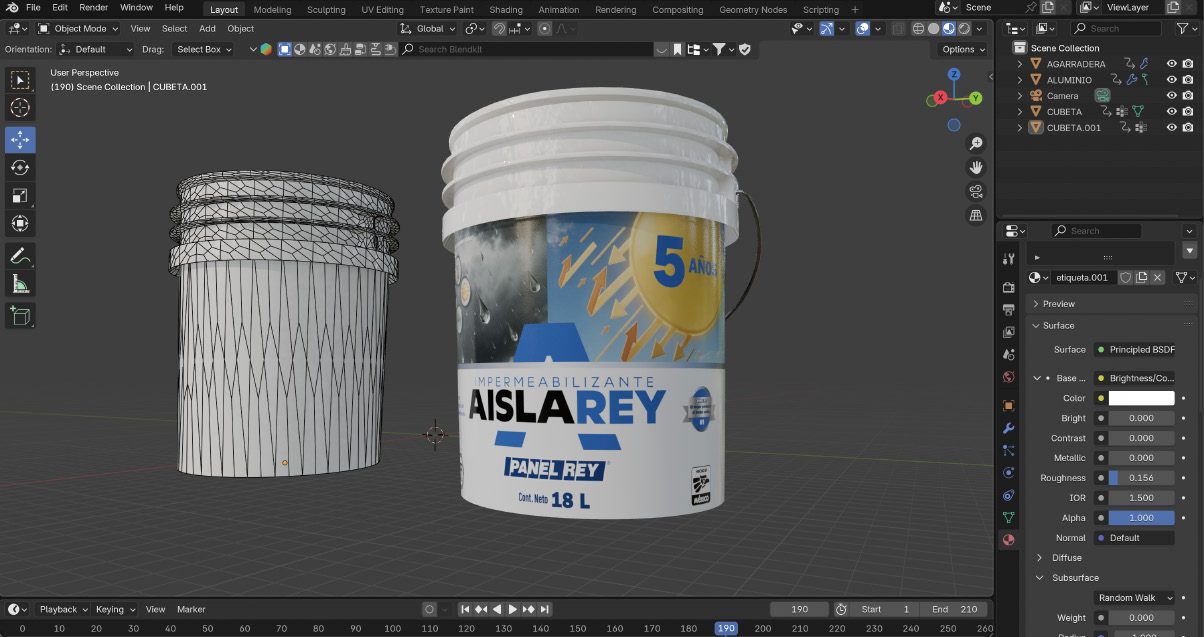Hide AGARRADERA in viewport via eye icon
The width and height of the screenshot is (1204, 637).
pos(1172,64)
